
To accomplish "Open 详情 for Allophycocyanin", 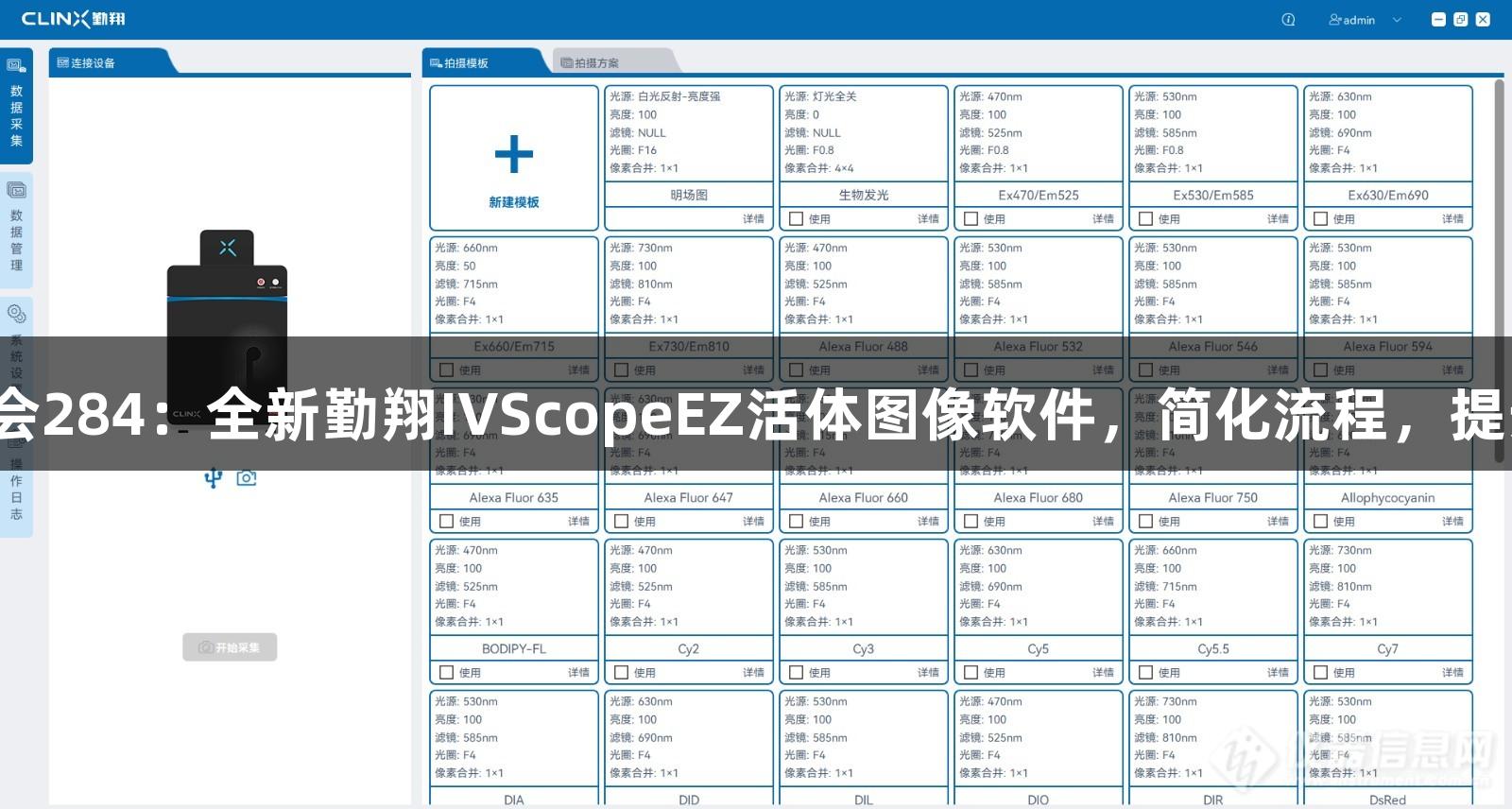I will 1452,522.
